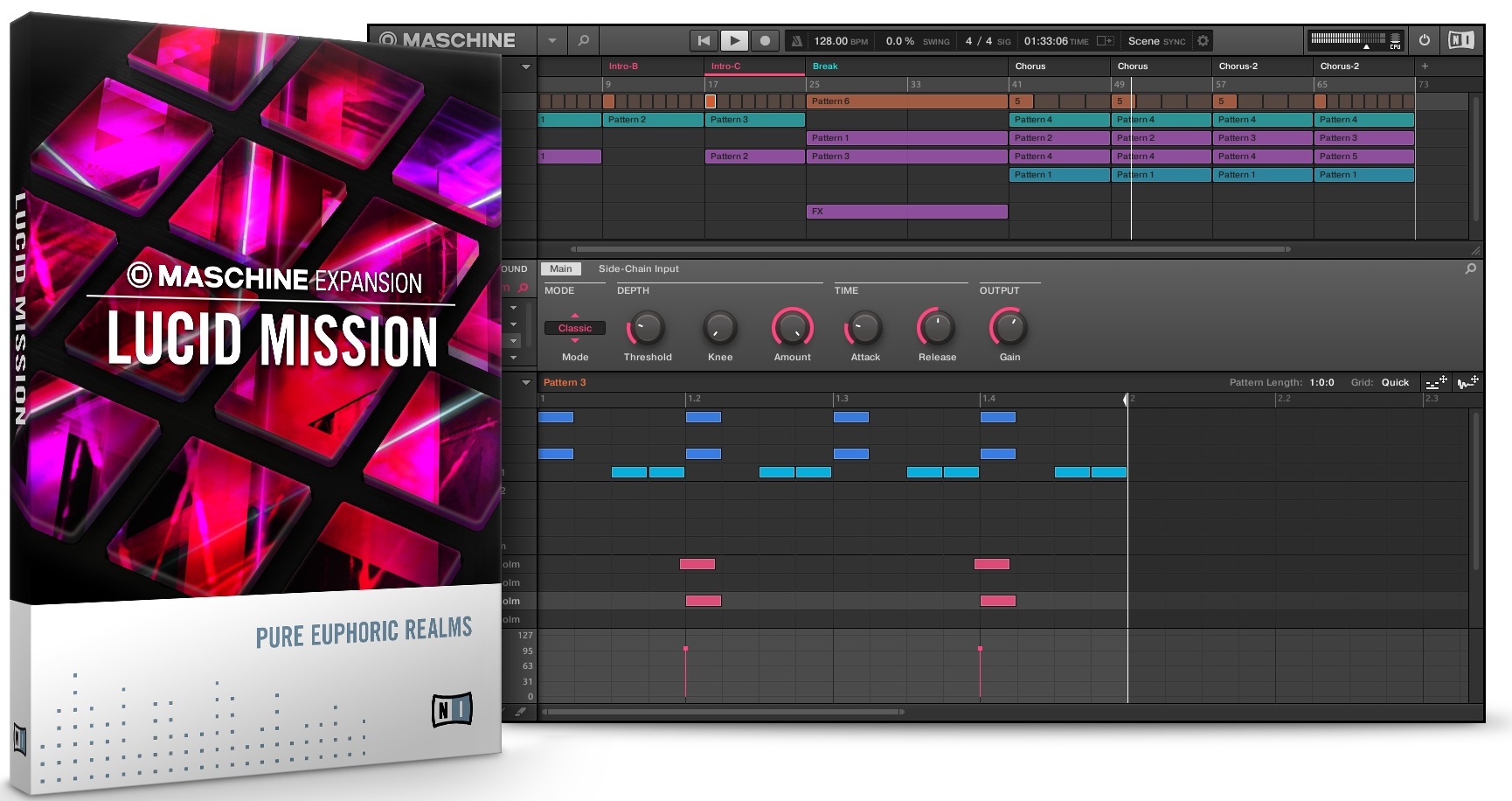1512x801 pixels.
Task: Click the Pattern 3 name label
Action: (x=565, y=383)
